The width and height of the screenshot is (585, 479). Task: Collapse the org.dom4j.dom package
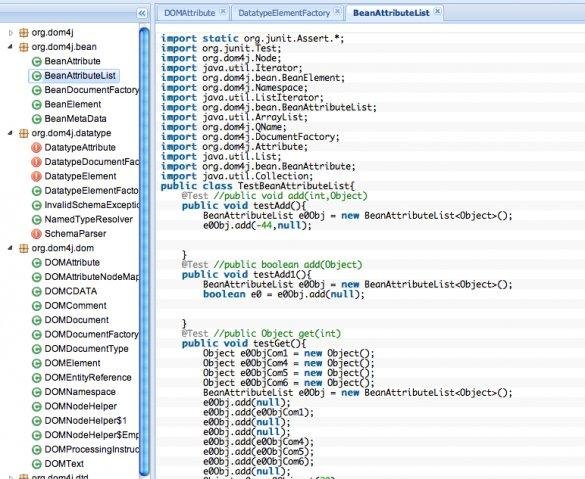[x=10, y=248]
